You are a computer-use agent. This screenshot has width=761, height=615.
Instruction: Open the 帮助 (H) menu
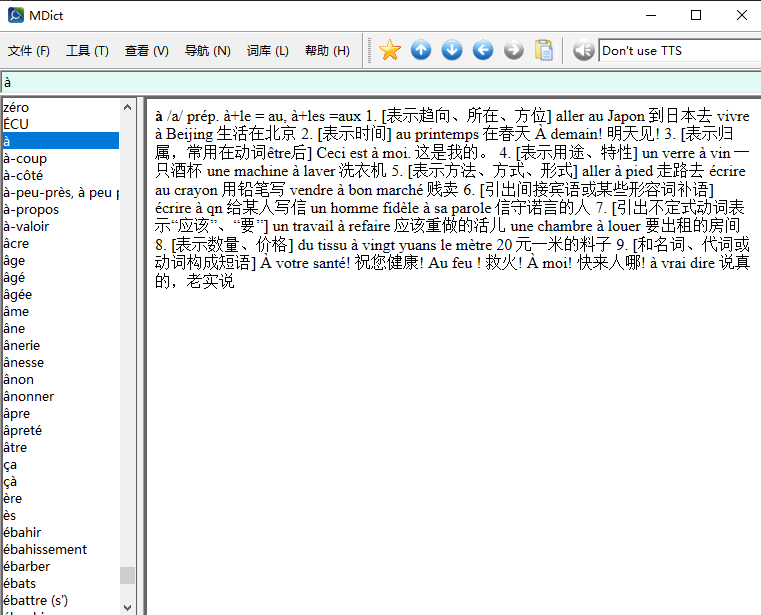327,51
